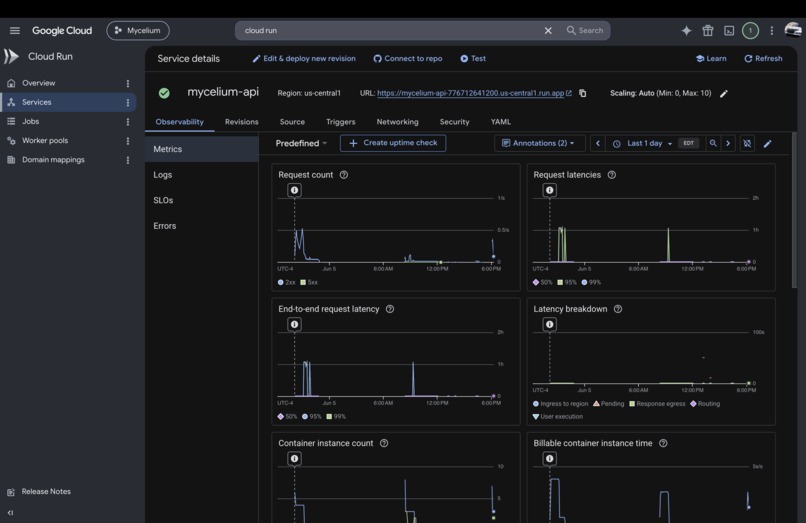Open Services row three-dot menu
Image resolution: width=806 pixels, height=523 pixels.
[127, 102]
